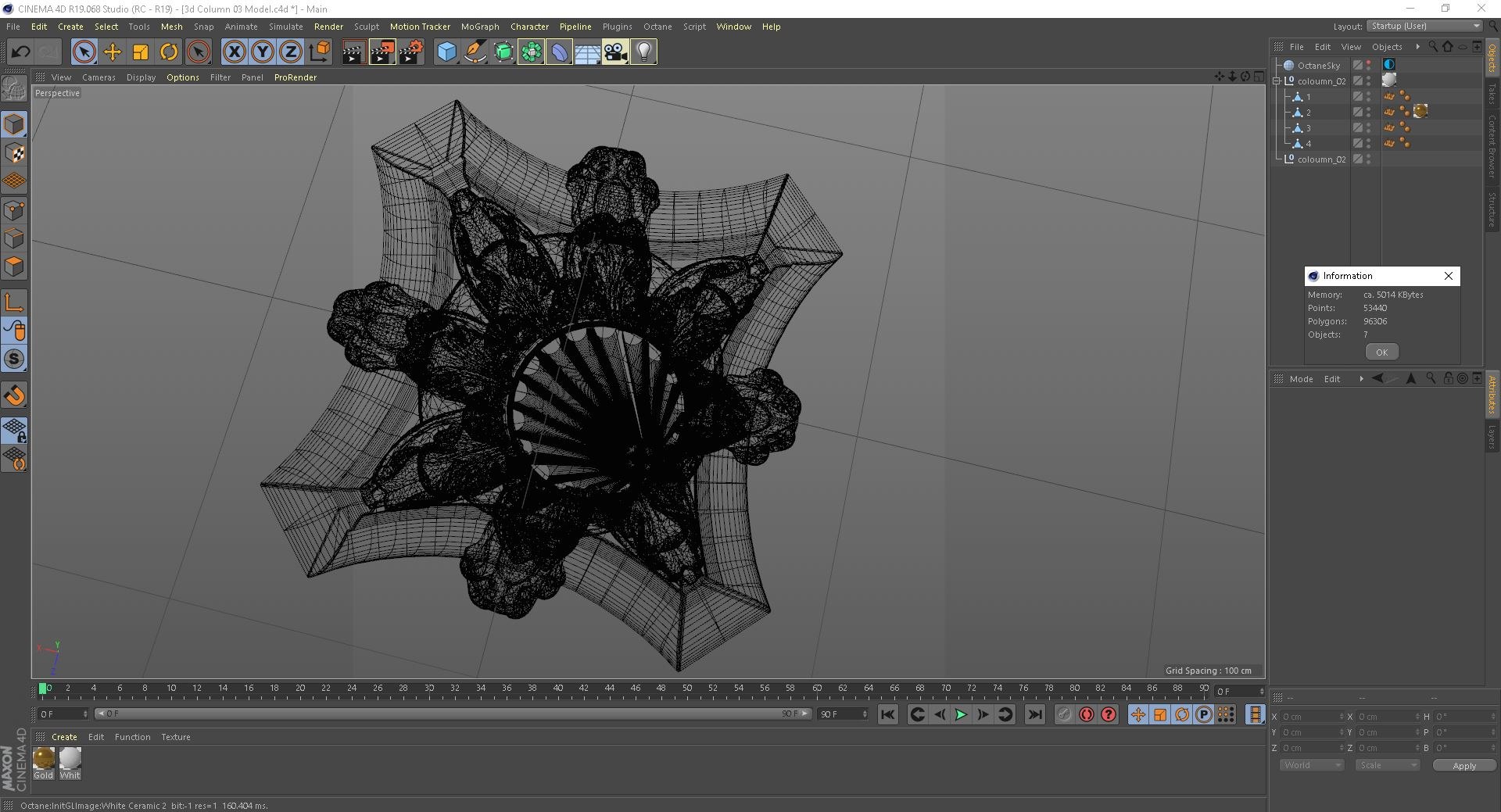1501x812 pixels.
Task: Add a Subdivision Surface generator
Action: (x=503, y=52)
